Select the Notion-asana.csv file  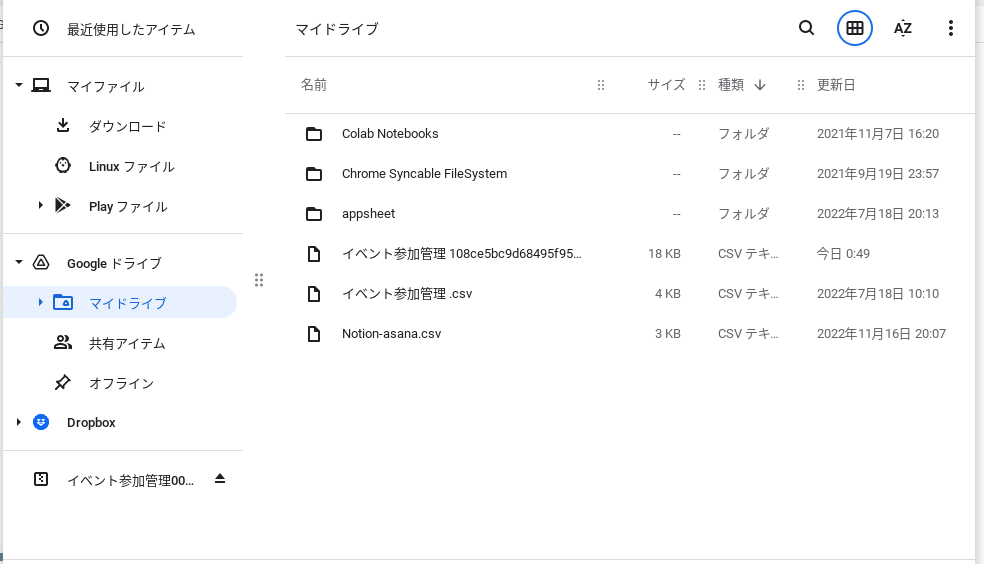[x=629, y=334]
